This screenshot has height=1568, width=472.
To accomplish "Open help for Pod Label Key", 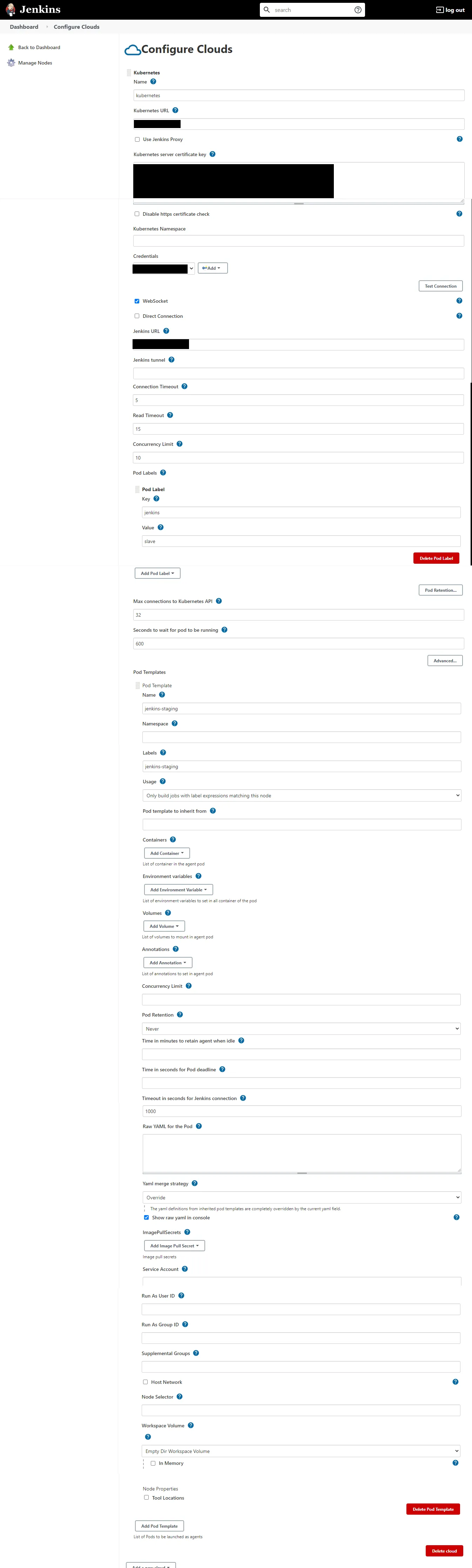I will coord(156,498).
